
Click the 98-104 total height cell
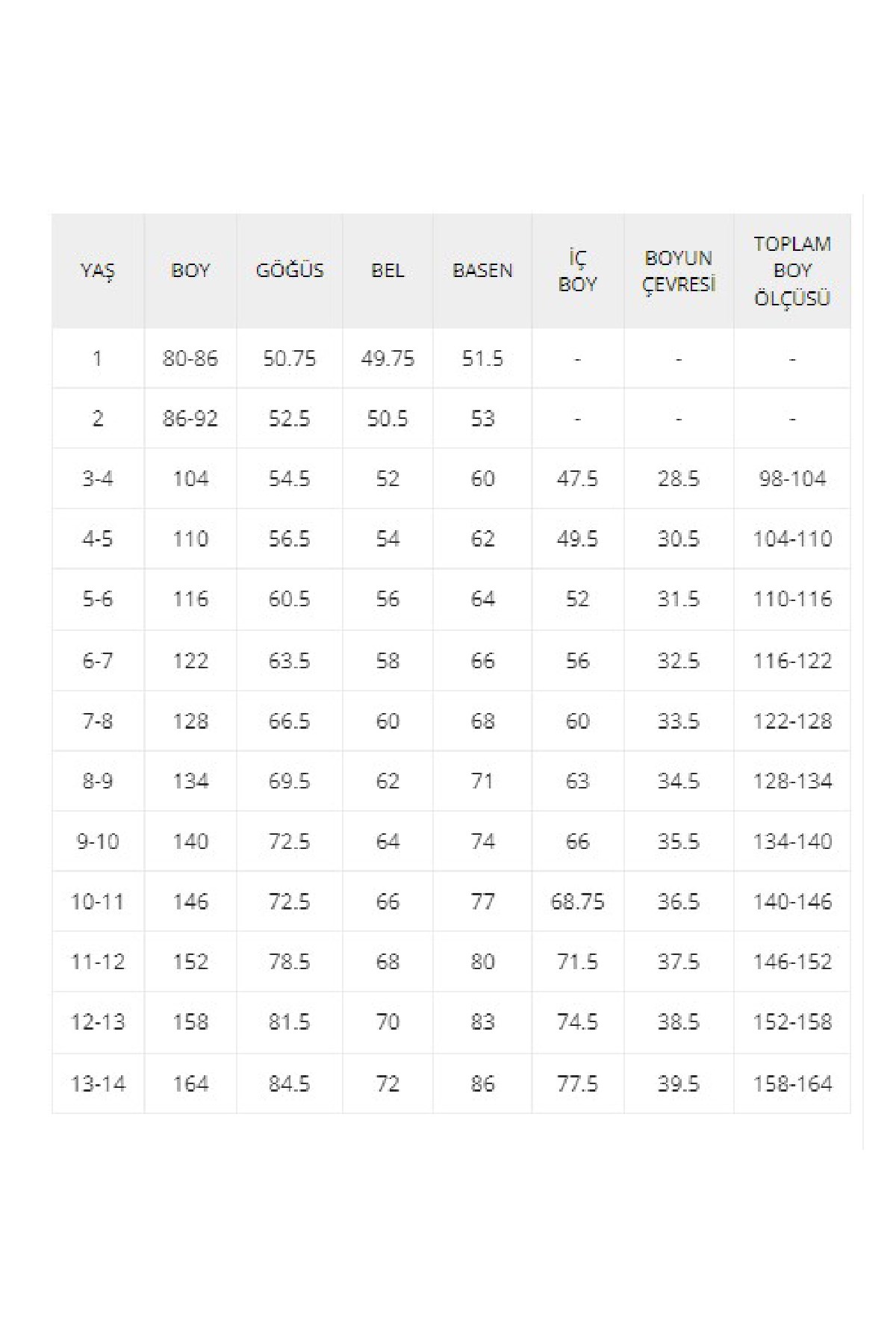[x=792, y=479]
